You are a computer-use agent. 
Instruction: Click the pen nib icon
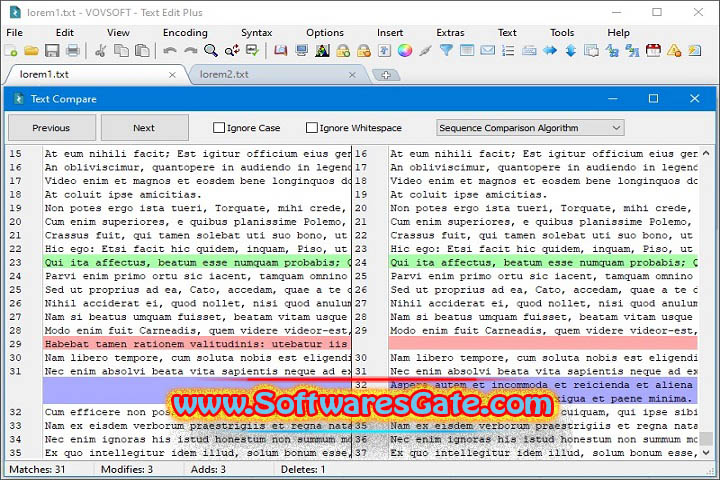(426, 51)
